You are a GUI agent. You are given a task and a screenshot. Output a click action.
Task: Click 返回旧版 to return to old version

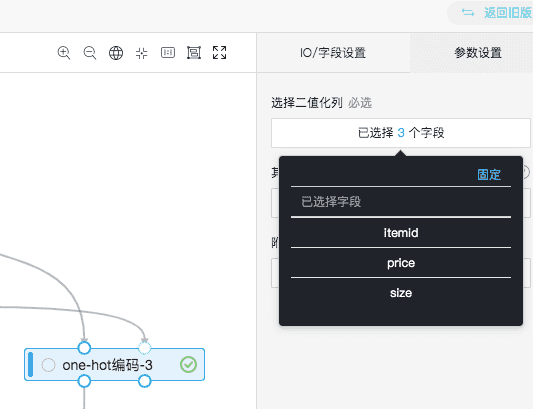click(x=508, y=13)
